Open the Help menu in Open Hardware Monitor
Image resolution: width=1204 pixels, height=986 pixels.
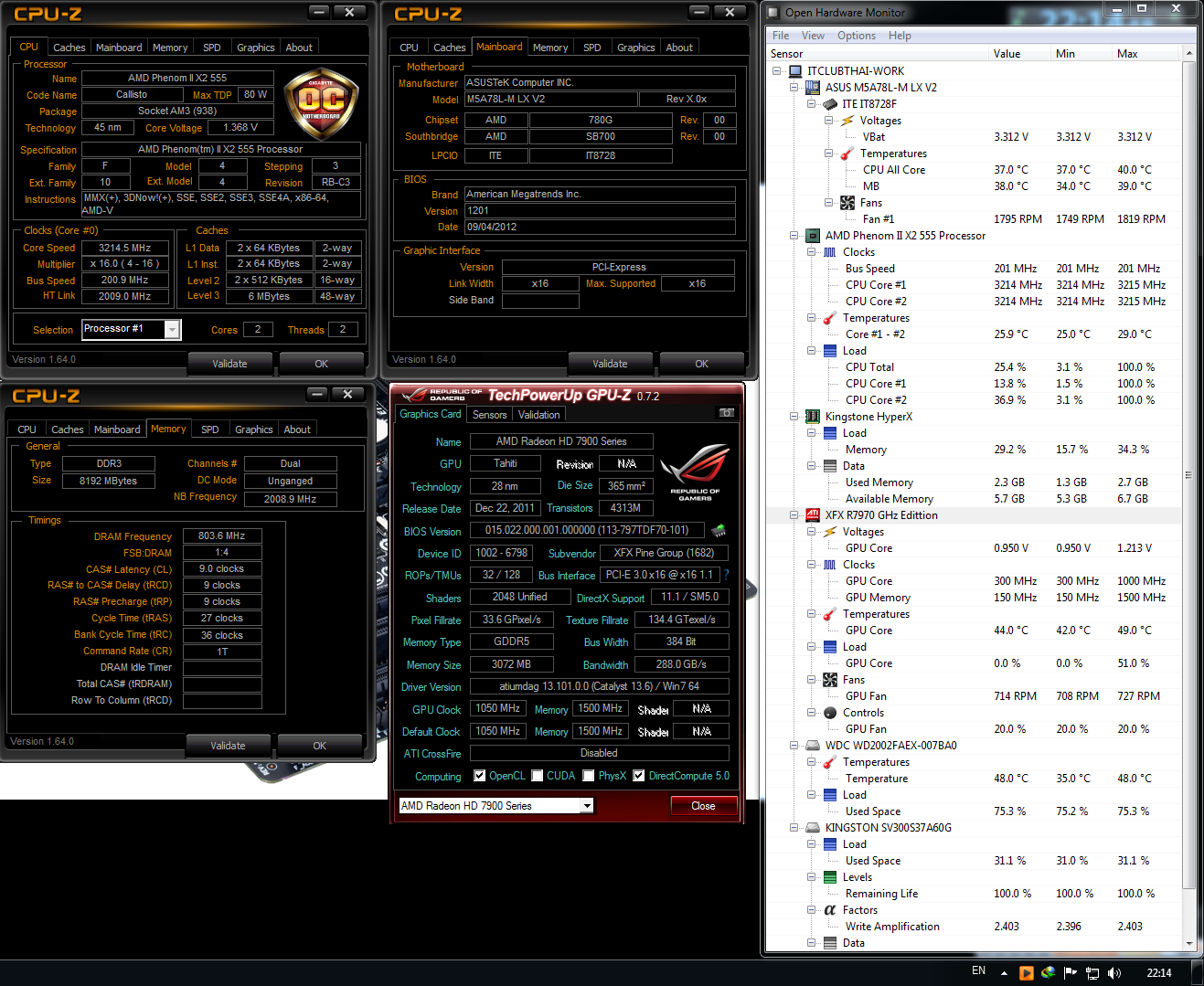tap(900, 36)
